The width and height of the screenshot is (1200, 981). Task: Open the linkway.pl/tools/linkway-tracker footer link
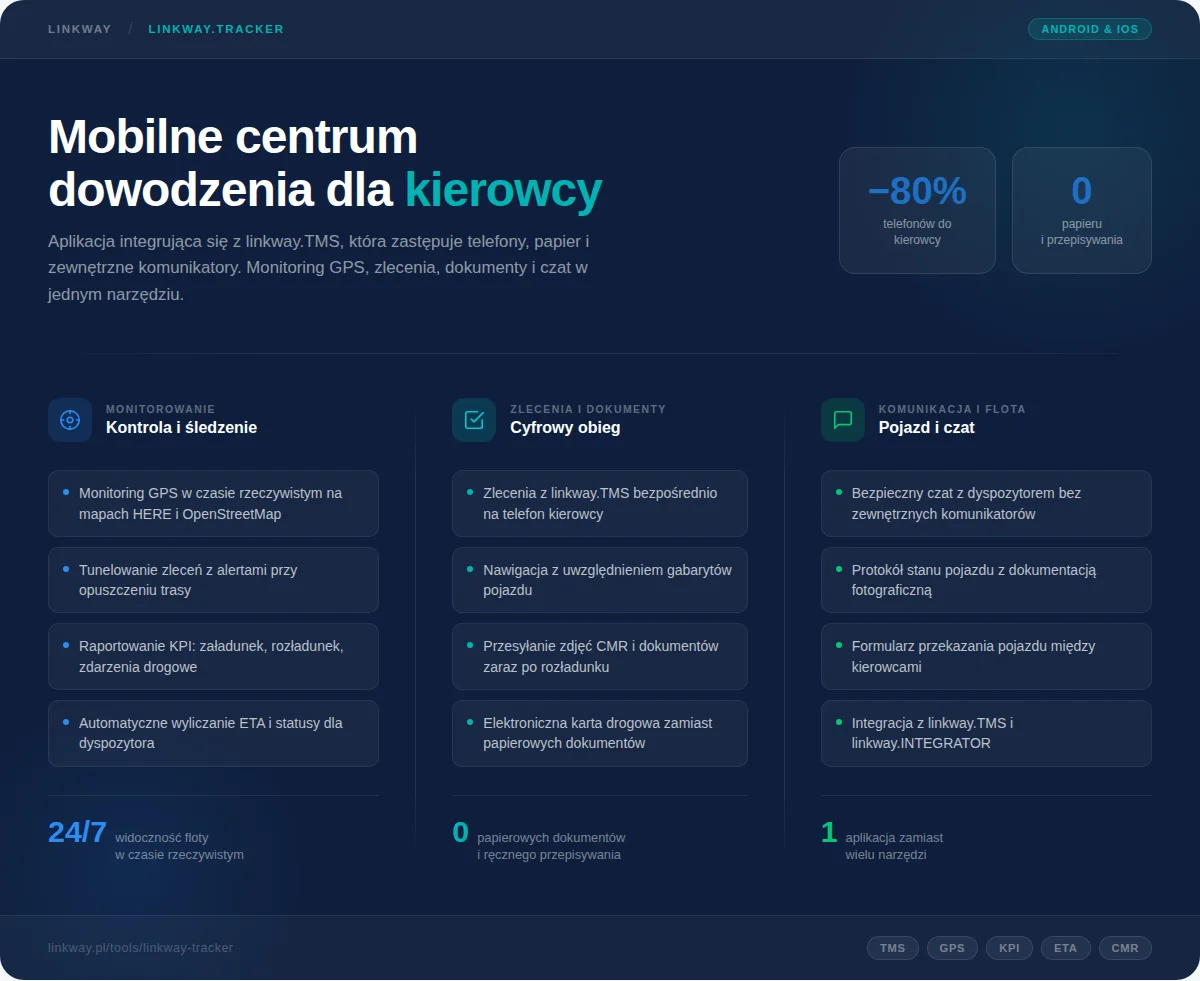[x=140, y=948]
